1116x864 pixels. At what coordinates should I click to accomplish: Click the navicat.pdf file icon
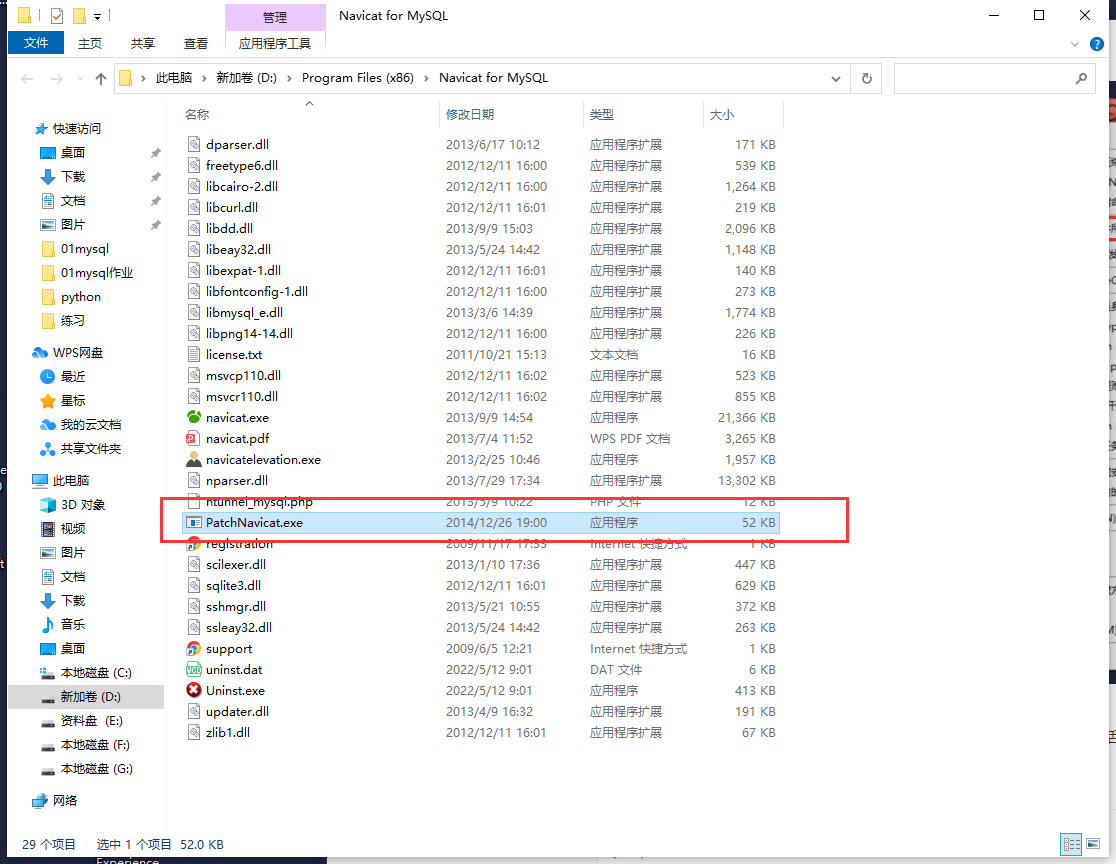[194, 438]
